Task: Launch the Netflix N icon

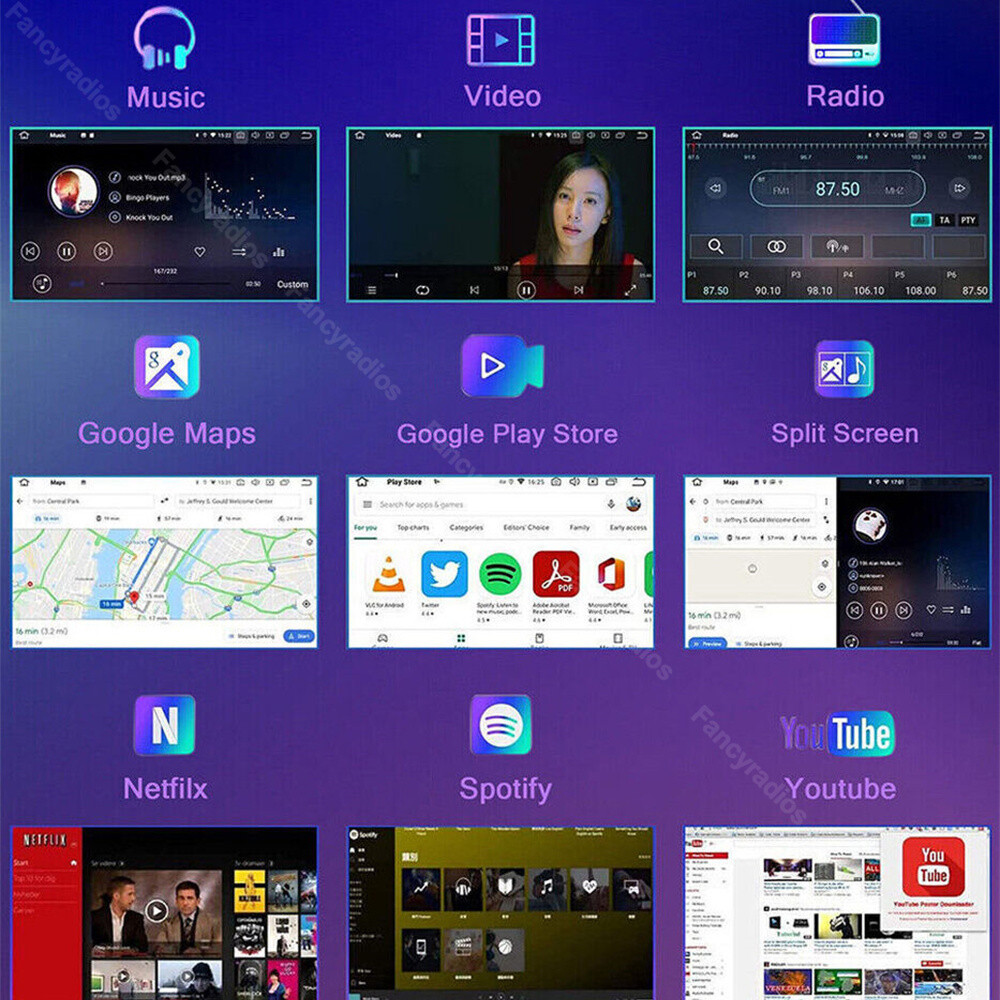Action: (165, 725)
